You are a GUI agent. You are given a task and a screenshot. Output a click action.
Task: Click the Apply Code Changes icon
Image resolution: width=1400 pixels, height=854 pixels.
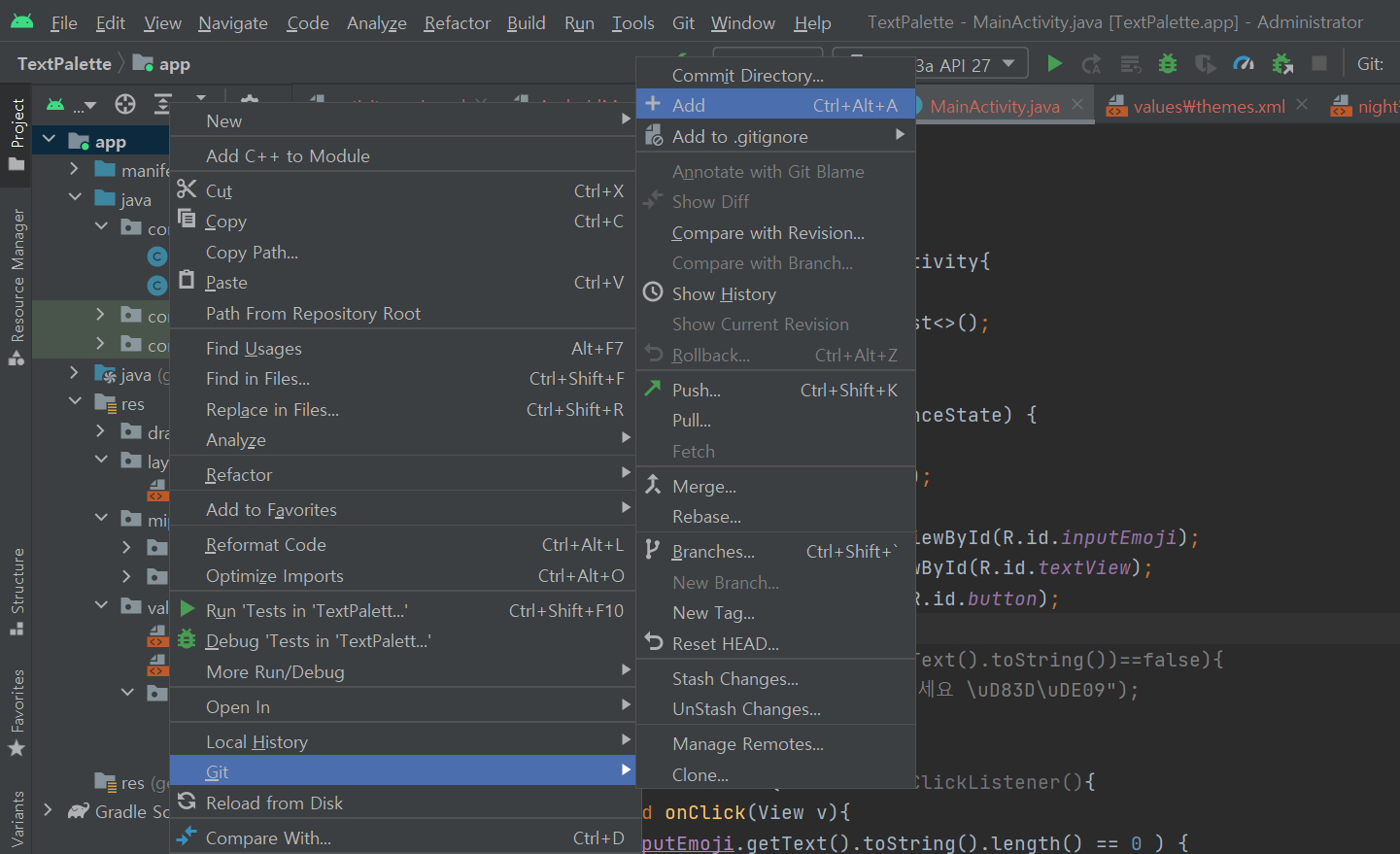coord(1130,64)
